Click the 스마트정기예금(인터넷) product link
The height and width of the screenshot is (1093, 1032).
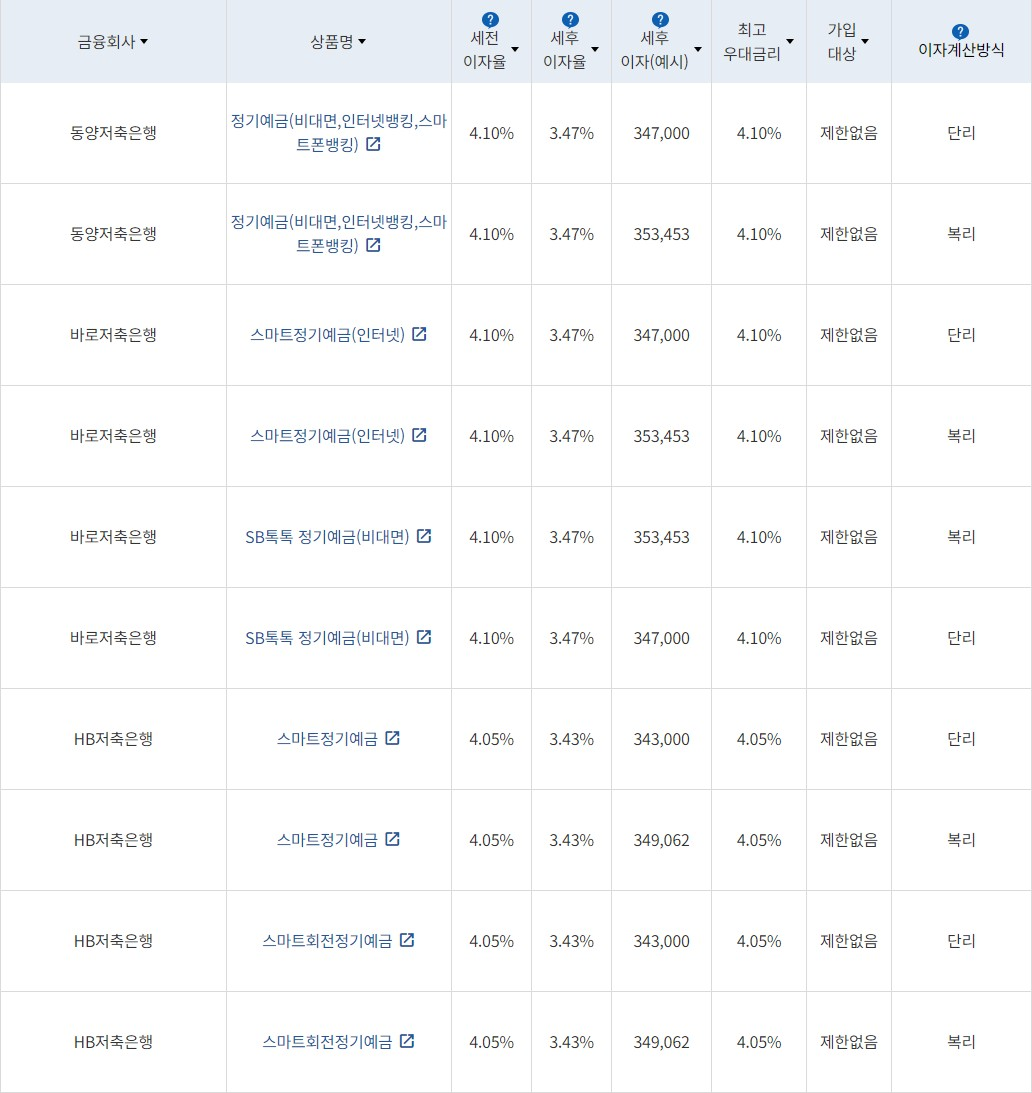(x=330, y=335)
